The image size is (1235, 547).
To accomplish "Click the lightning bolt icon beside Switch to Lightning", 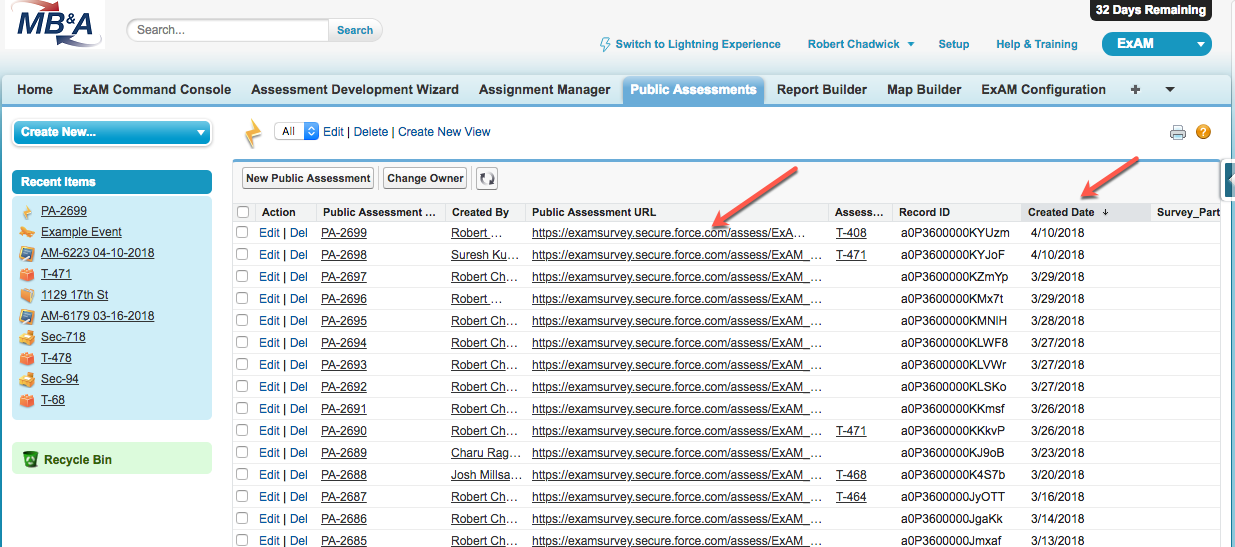I will [x=605, y=45].
